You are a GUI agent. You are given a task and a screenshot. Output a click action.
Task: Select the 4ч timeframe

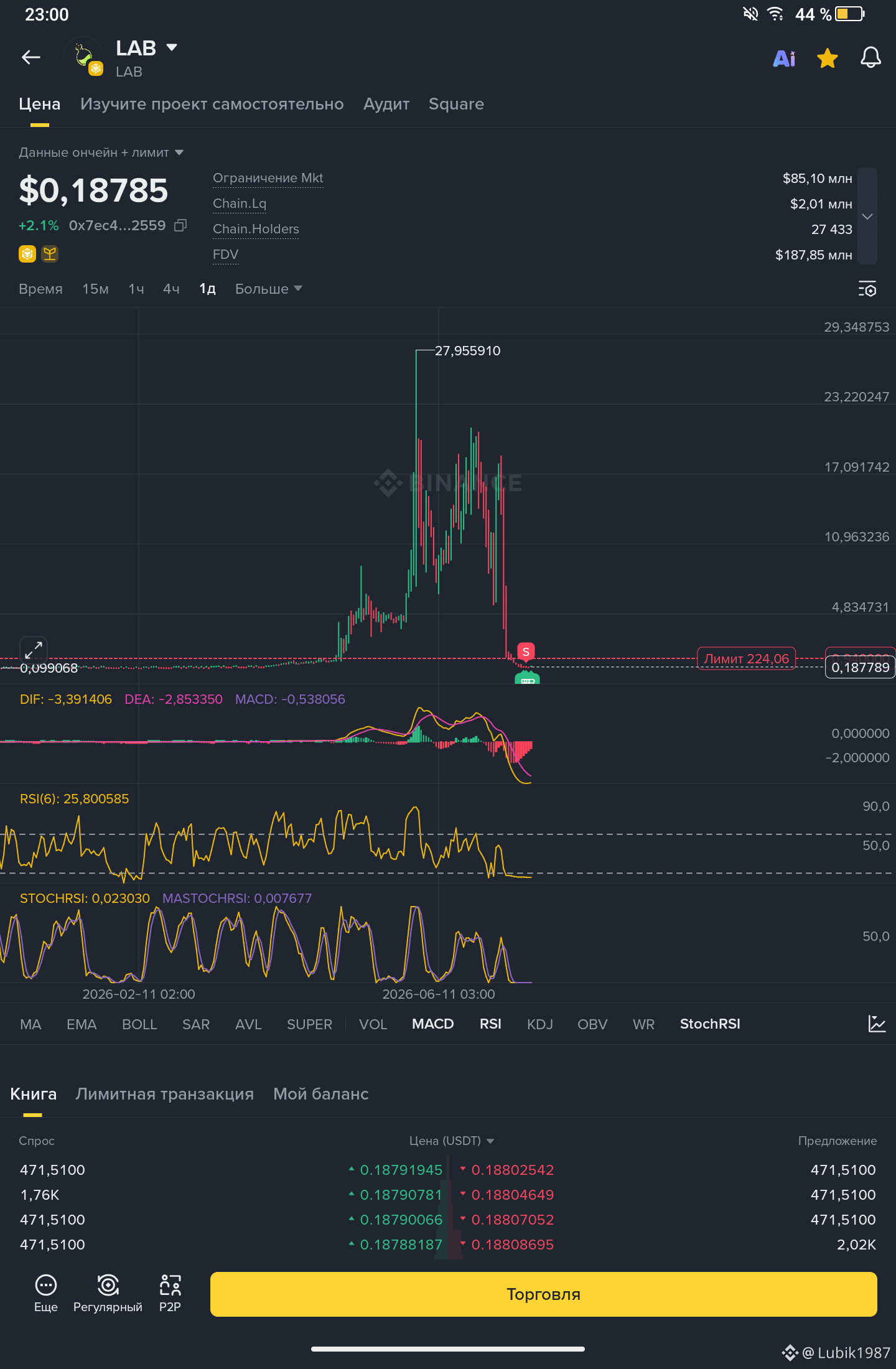point(171,289)
